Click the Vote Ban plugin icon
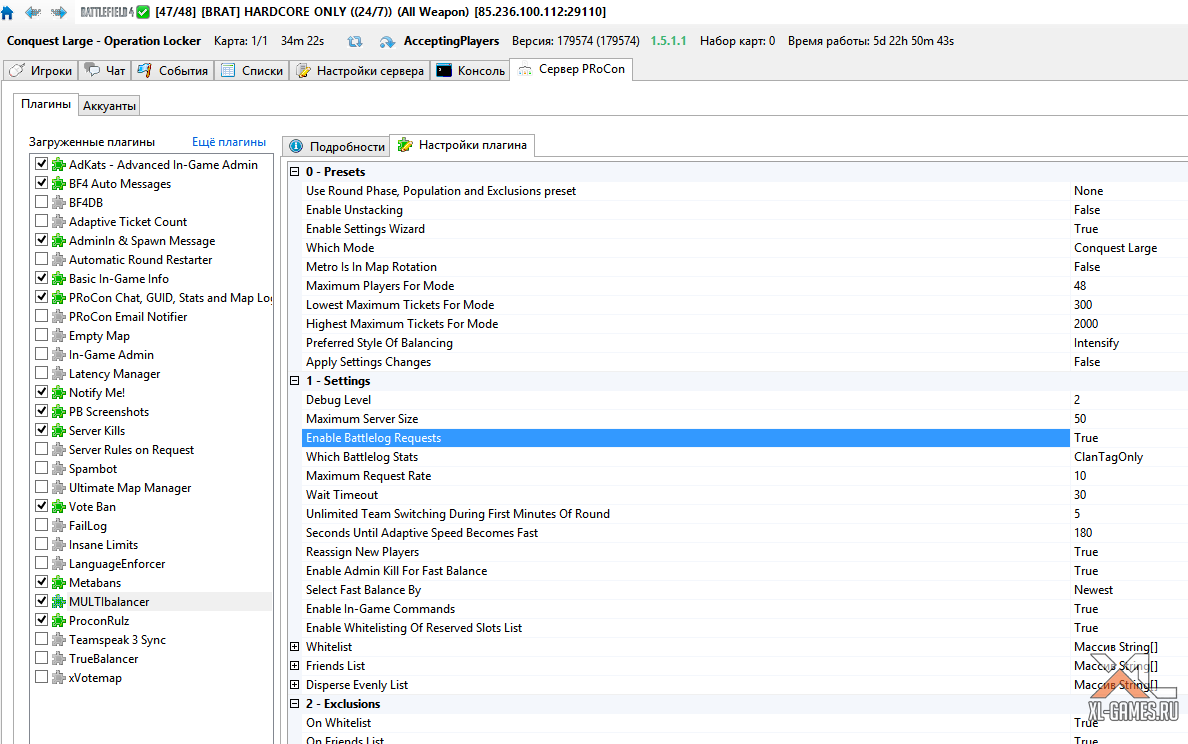This screenshot has height=744, width=1188. pos(58,506)
